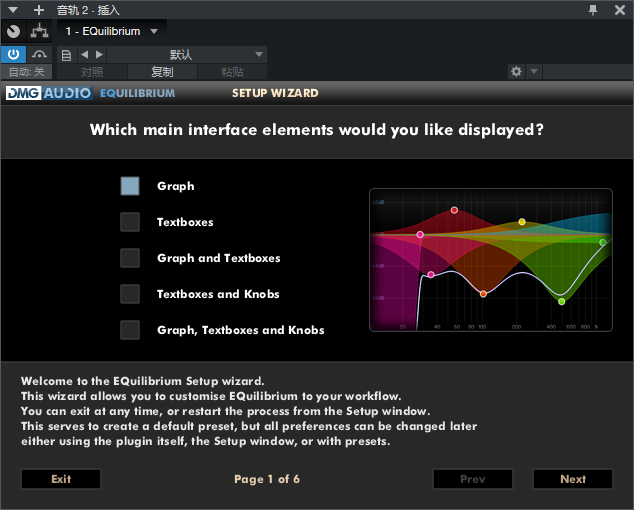Click the Textboxes and Knobs label

[218, 294]
